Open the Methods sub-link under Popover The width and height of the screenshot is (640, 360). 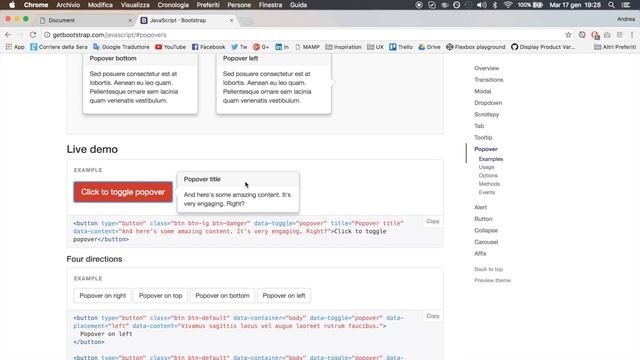click(489, 184)
